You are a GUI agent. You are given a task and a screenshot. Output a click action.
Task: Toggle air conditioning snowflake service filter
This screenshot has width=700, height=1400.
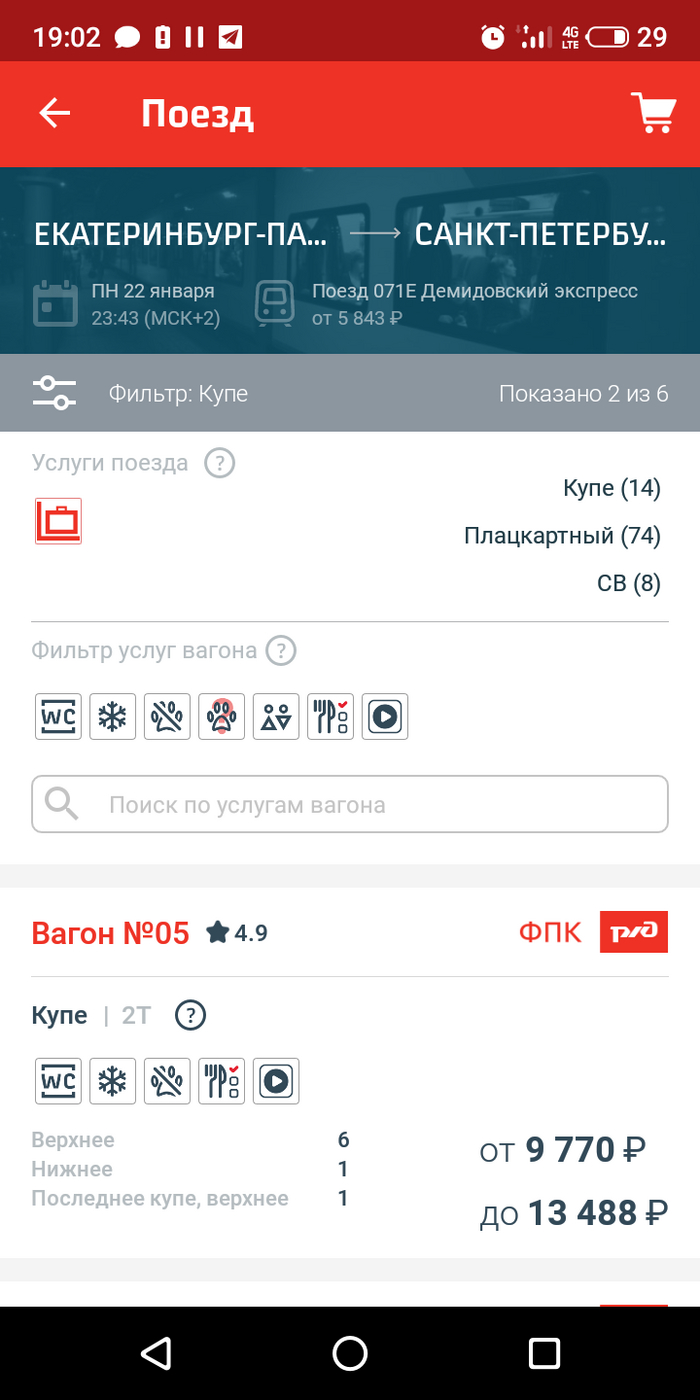(112, 717)
